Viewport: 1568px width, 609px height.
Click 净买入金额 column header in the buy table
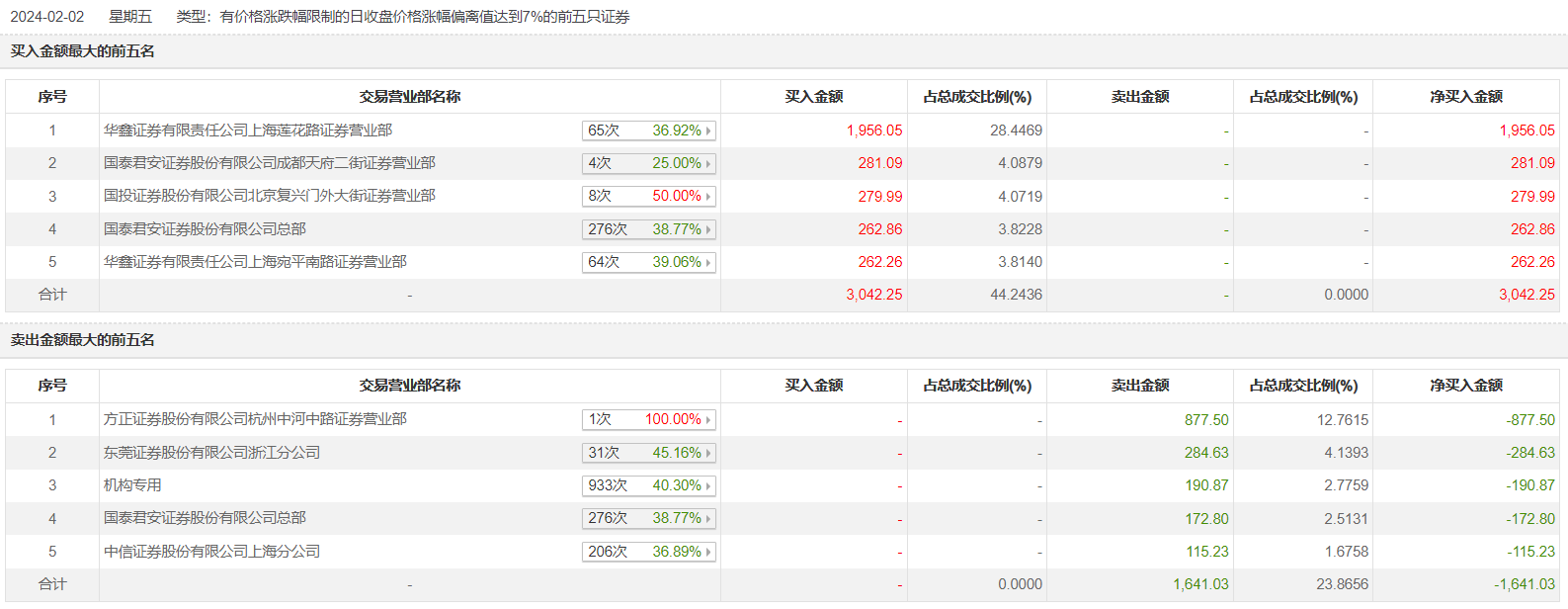tap(1465, 97)
